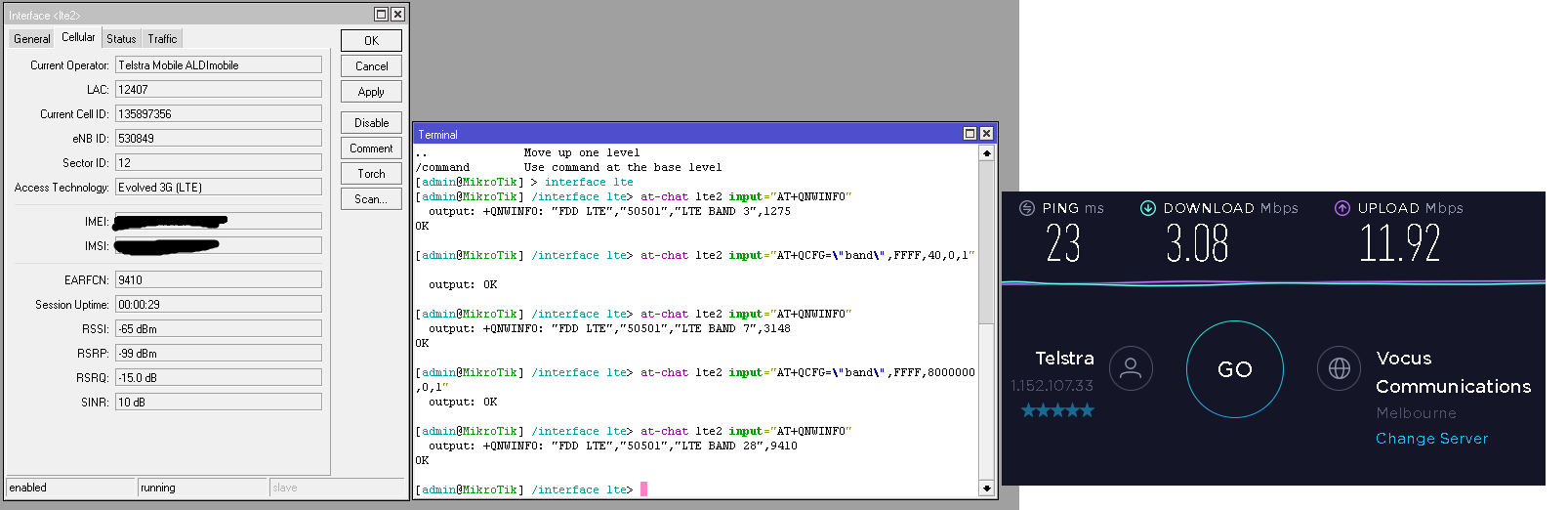The height and width of the screenshot is (510, 1568).
Task: Click the download arrow icon
Action: pos(1148,208)
